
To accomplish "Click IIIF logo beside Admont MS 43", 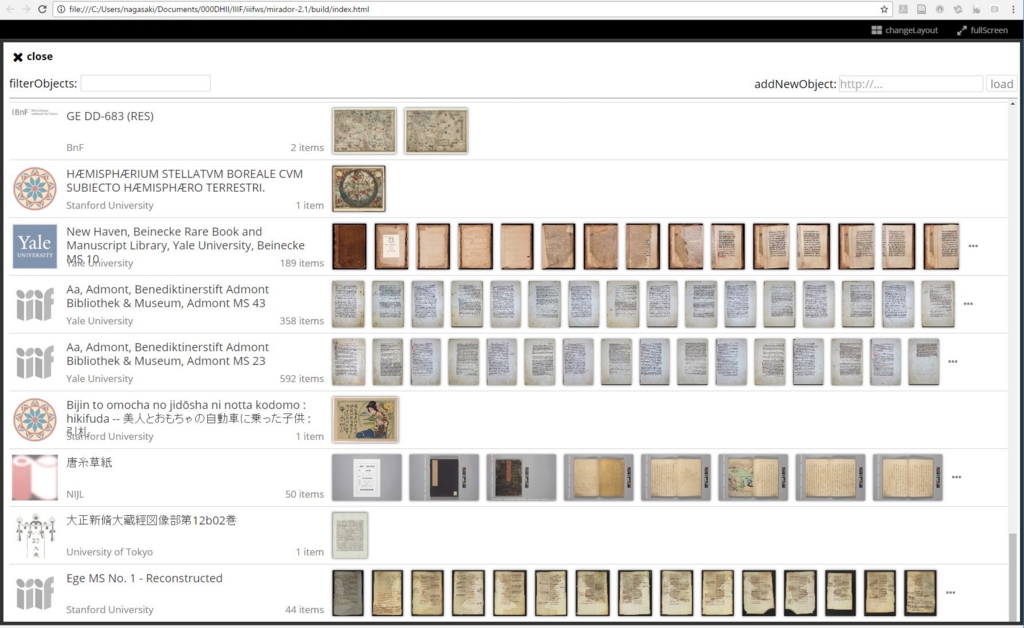I will coord(35,304).
